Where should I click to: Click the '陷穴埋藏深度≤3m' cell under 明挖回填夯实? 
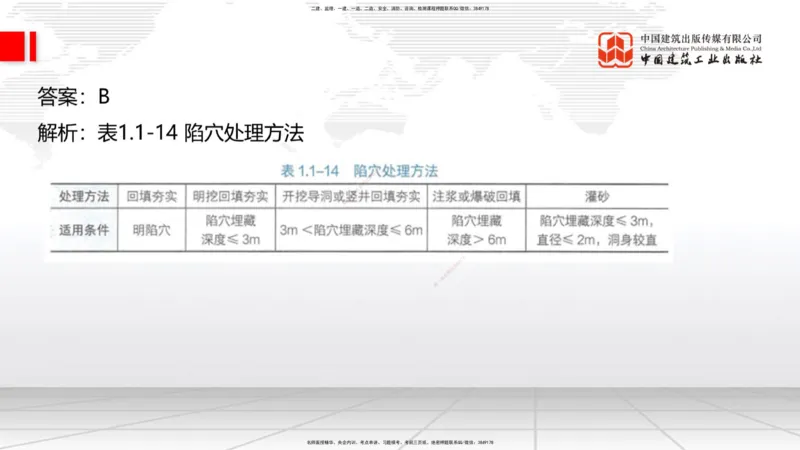point(230,230)
